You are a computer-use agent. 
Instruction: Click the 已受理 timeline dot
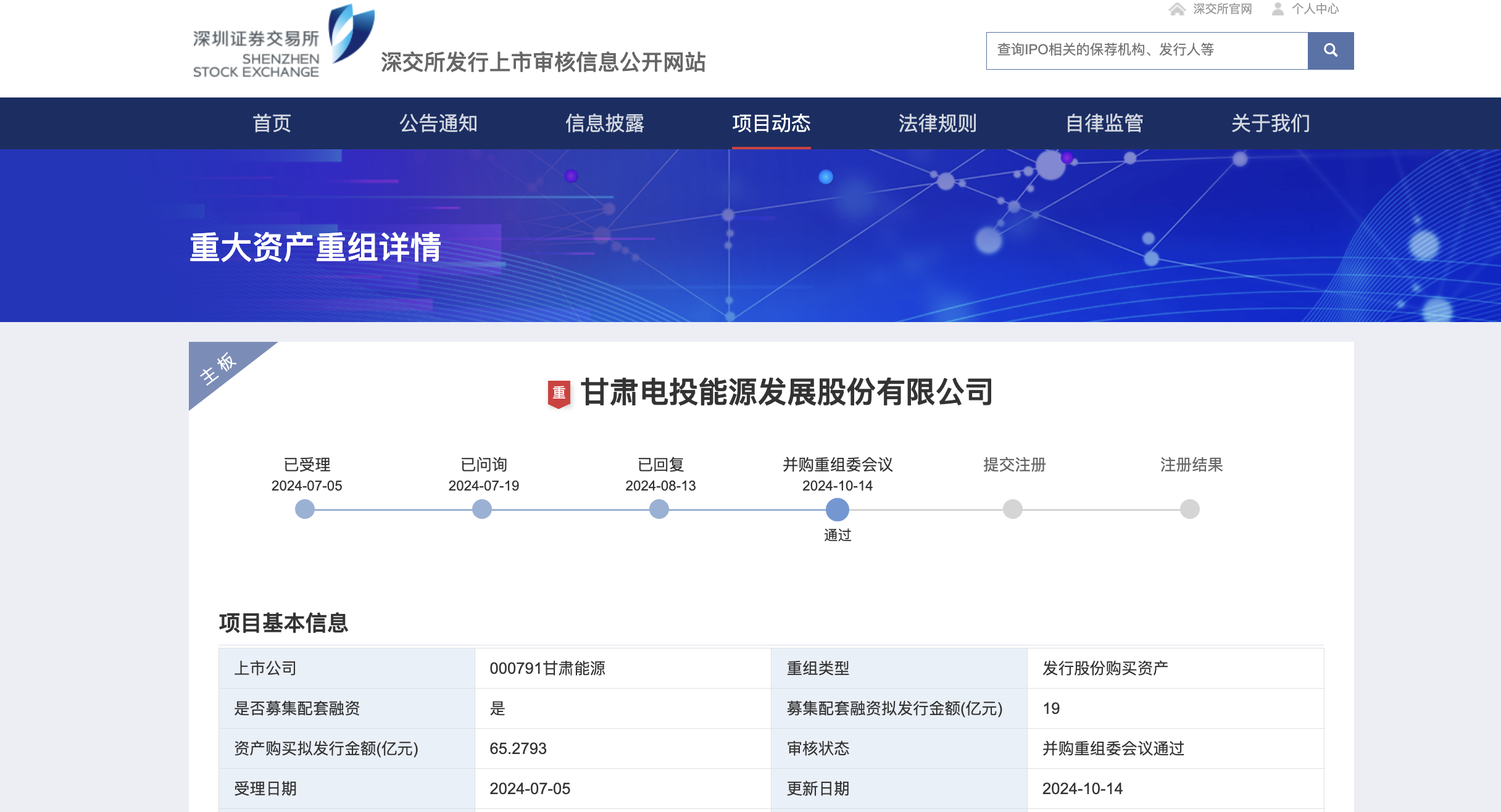pos(305,509)
